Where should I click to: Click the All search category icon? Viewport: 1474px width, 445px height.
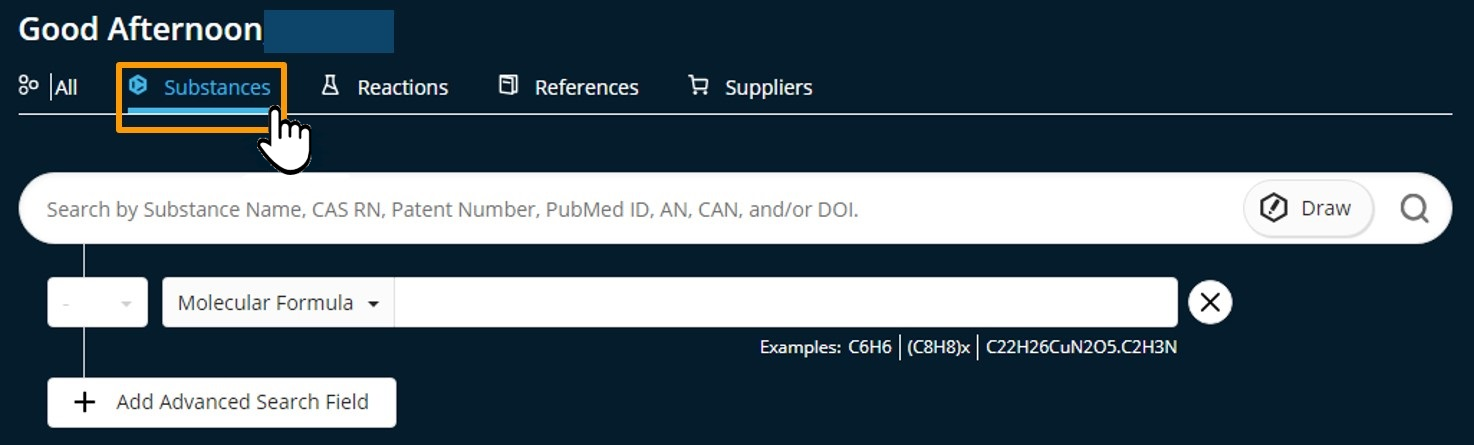[28, 86]
